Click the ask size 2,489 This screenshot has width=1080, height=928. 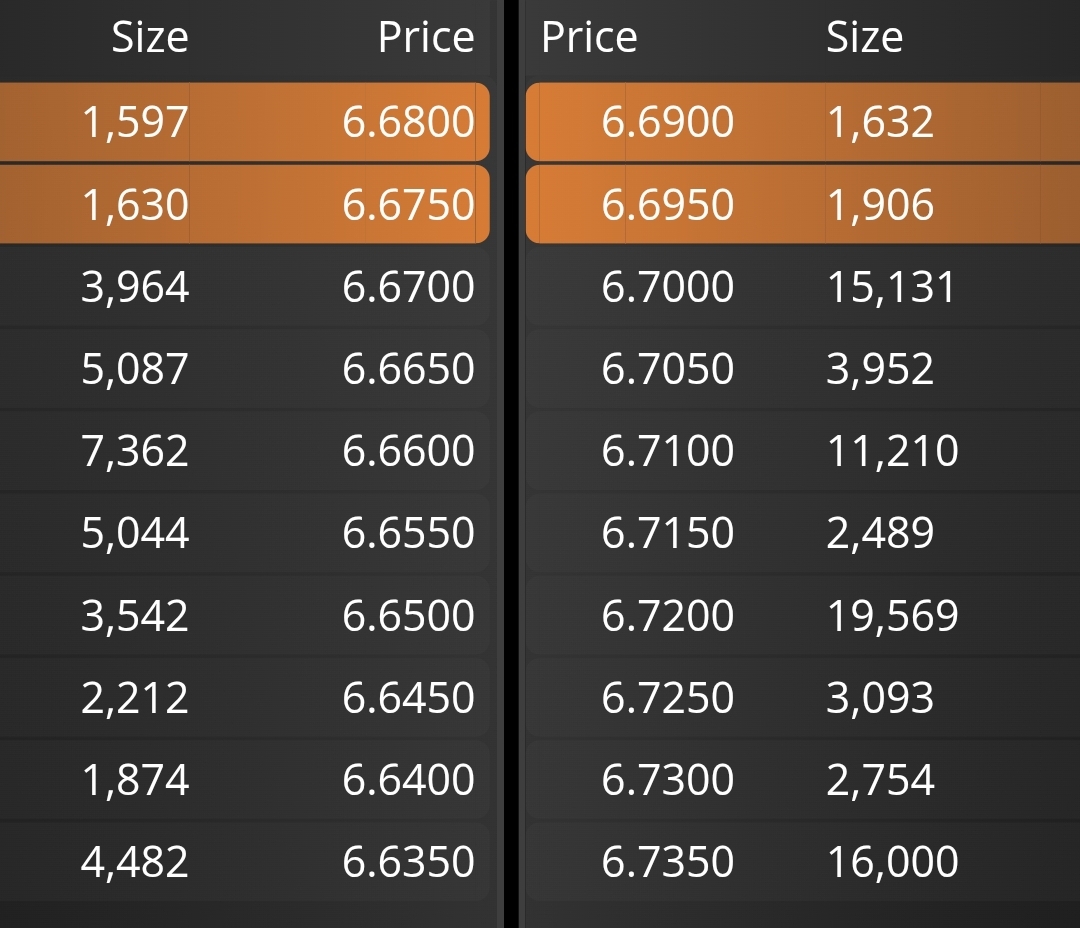click(x=880, y=533)
